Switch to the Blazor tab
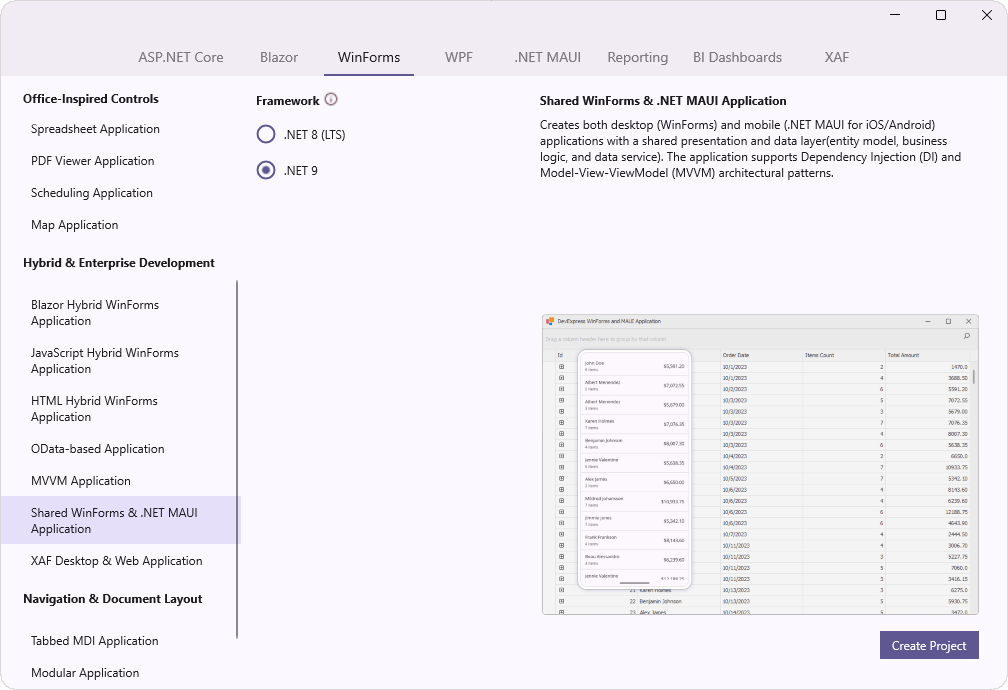This screenshot has height=690, width=1008. tap(278, 57)
